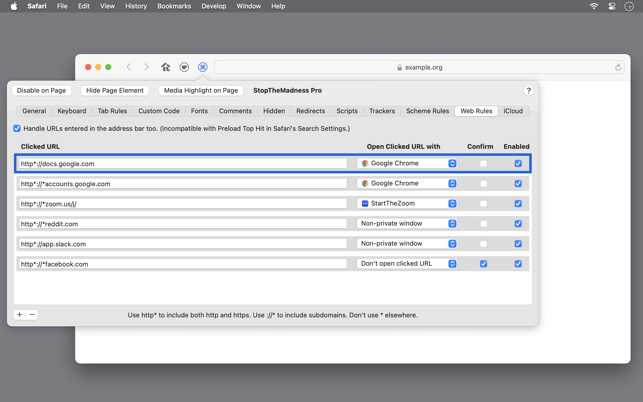Viewport: 643px width, 402px height.
Task: Switch to the Redirects tab
Action: click(x=310, y=111)
